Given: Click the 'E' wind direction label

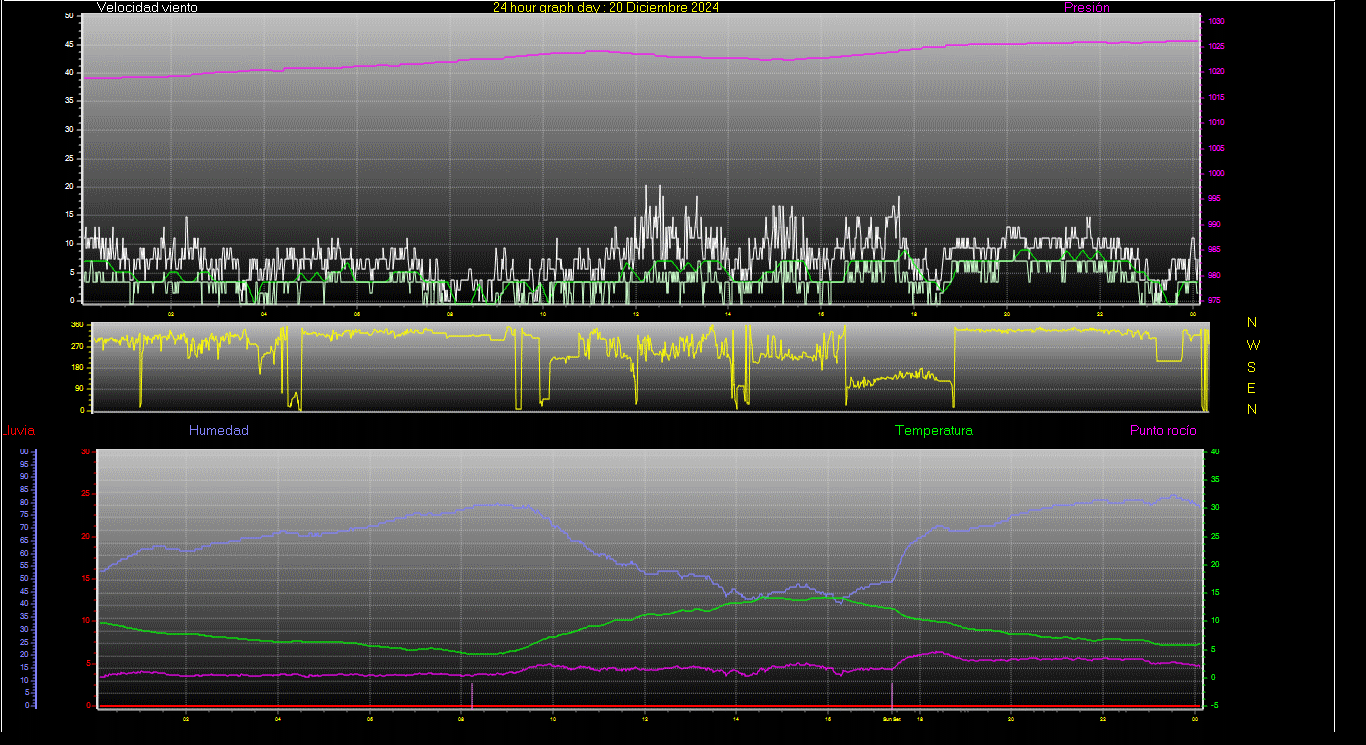Looking at the screenshot, I should (x=1252, y=388).
